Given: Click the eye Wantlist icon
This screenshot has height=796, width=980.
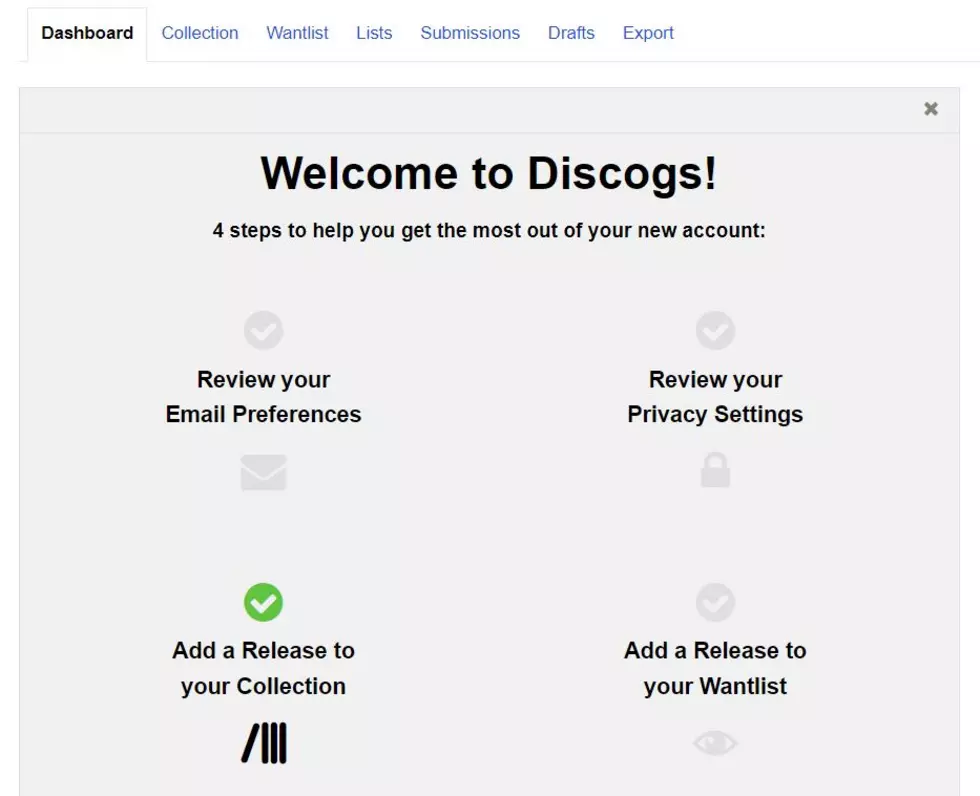Looking at the screenshot, I should coord(715,743).
